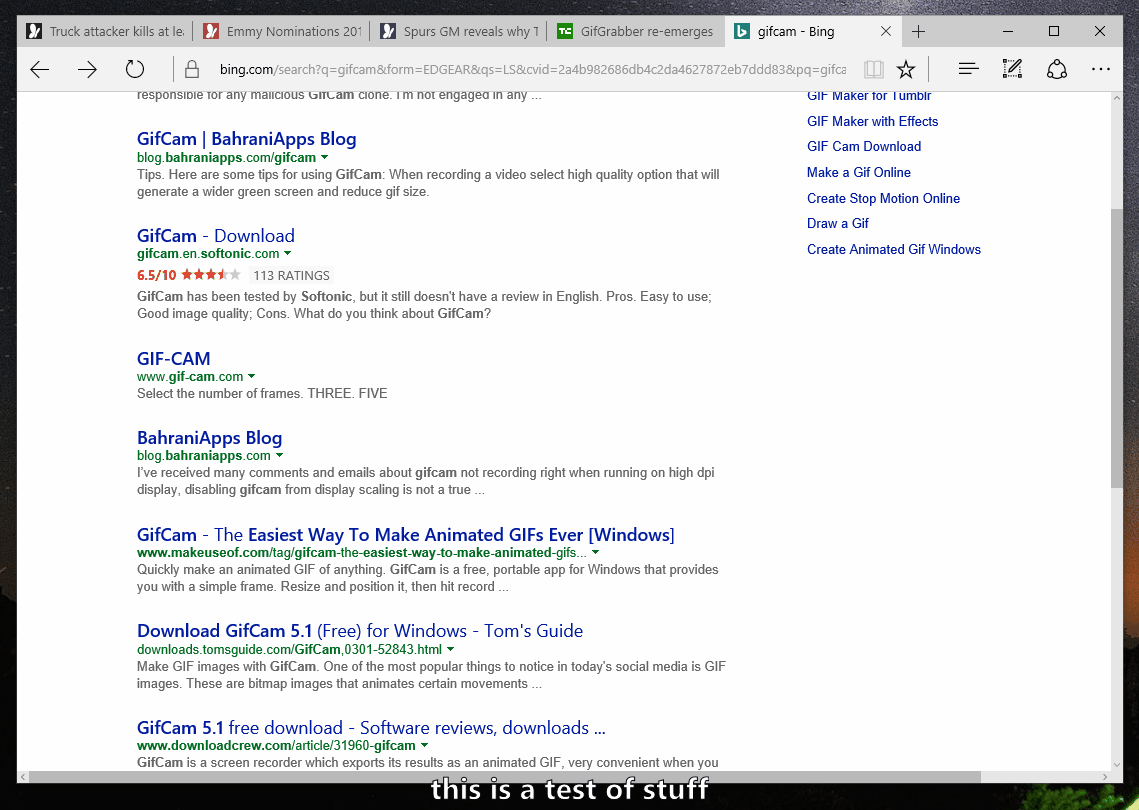Viewport: 1139px width, 810px height.
Task: Expand dropdown next to makeuseof.com URL
Action: coord(596,553)
